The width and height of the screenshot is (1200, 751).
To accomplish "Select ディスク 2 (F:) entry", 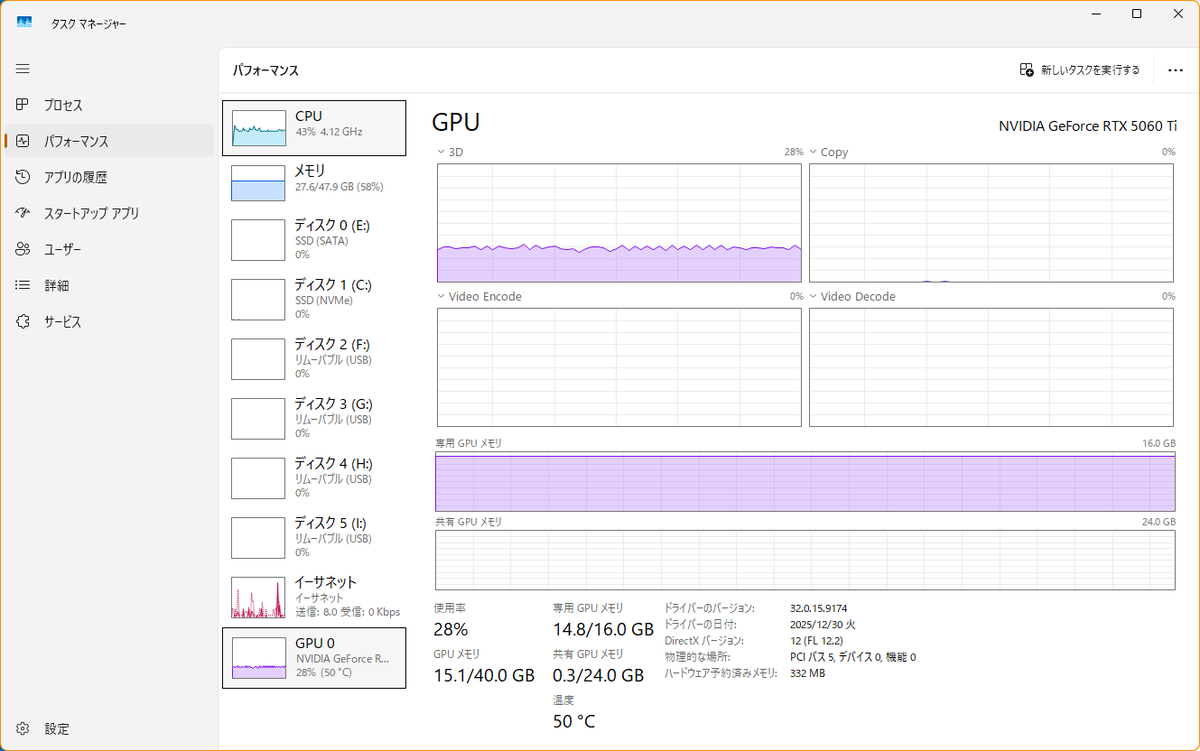I will coord(314,359).
